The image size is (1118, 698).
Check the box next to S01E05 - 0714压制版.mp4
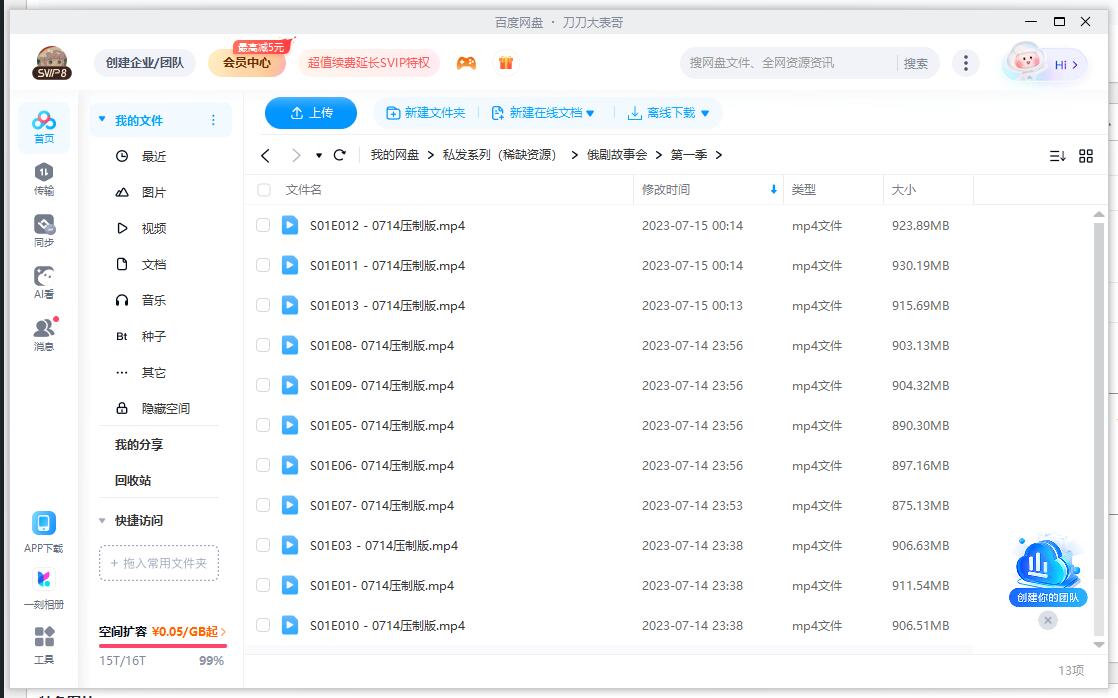pyautogui.click(x=262, y=425)
